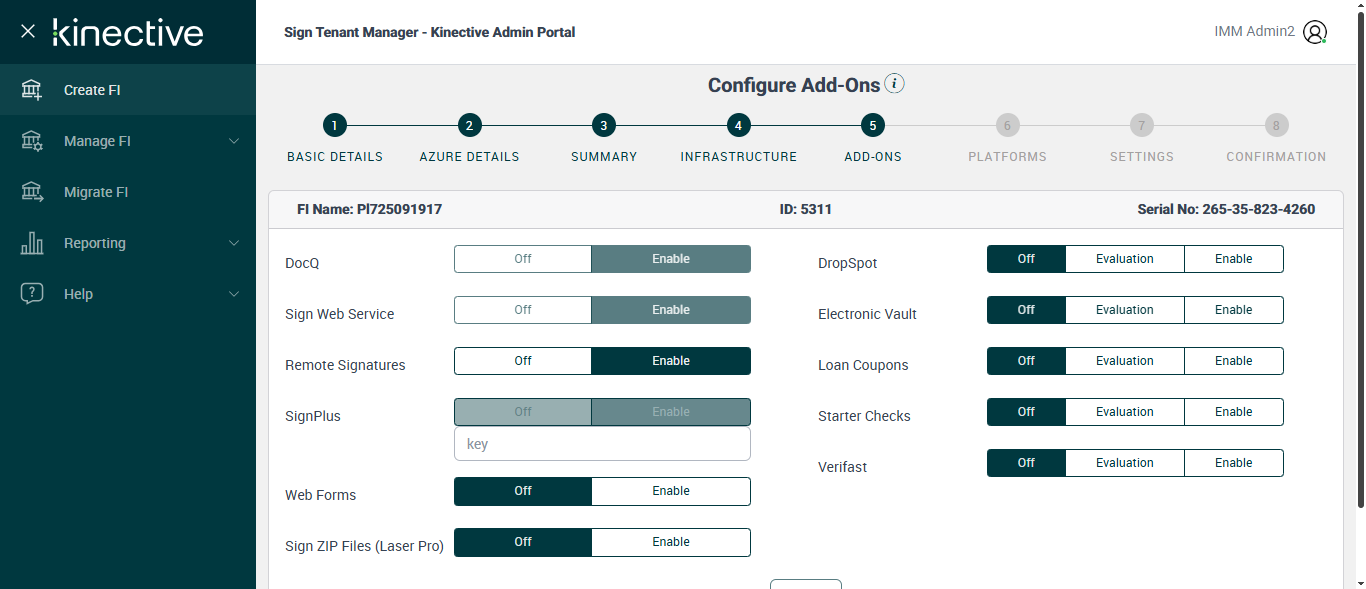Go to step 3 circle Summary
Screen dimensions: 1366x589
[x=603, y=125]
